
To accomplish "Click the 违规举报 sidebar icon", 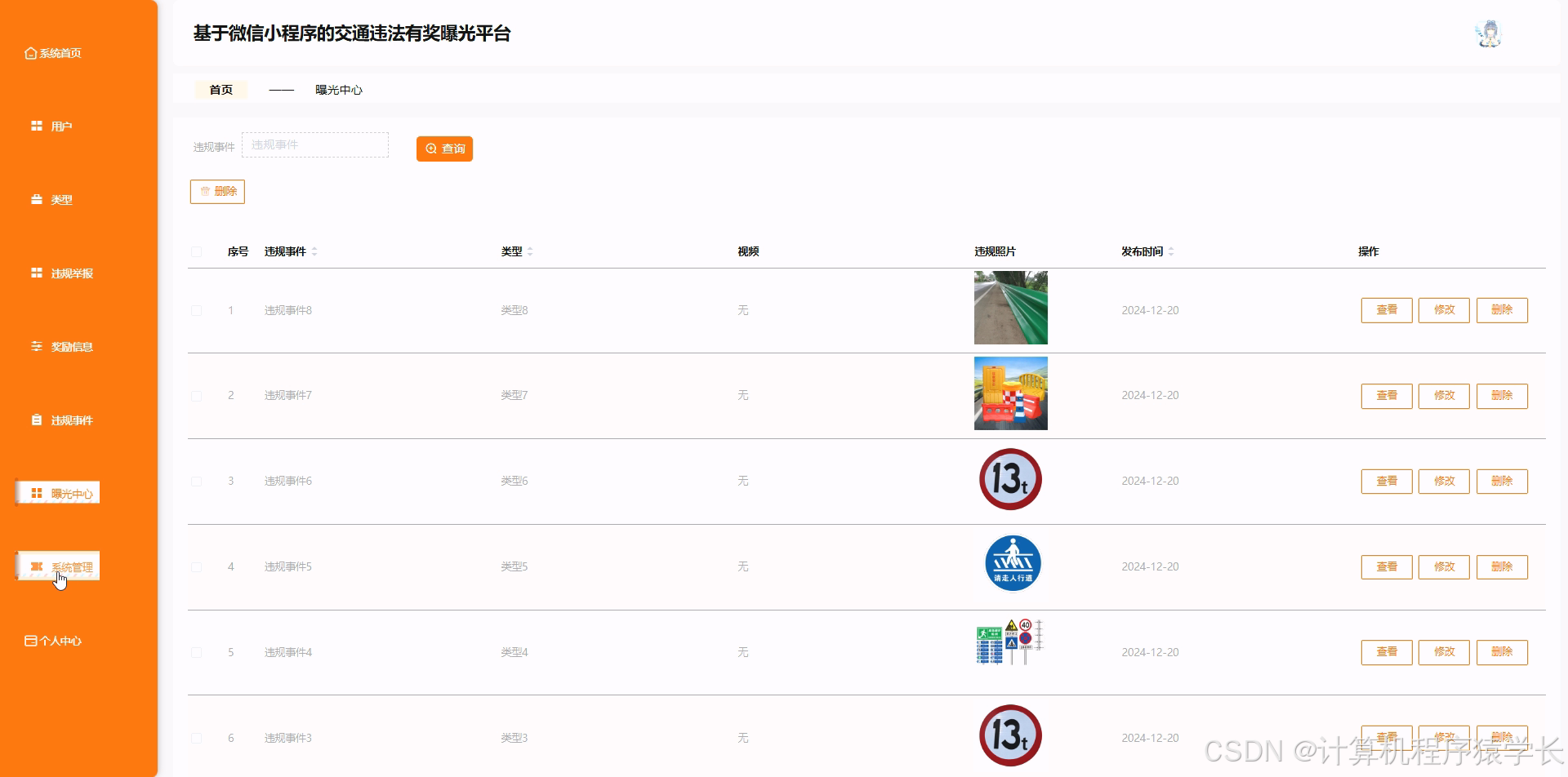I will (35, 273).
